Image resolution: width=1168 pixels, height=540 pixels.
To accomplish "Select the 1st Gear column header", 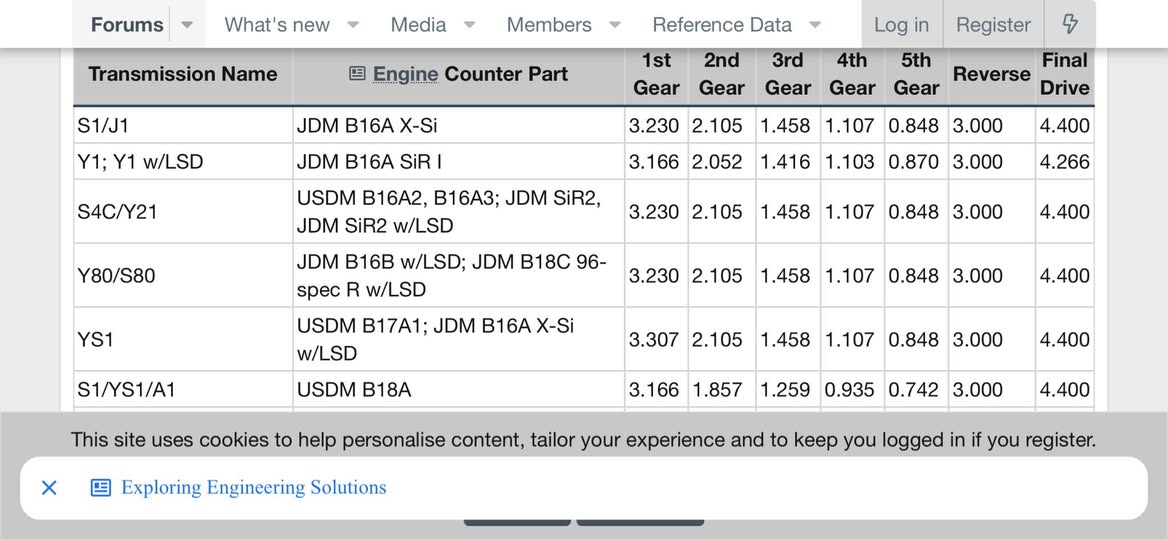I will point(656,74).
